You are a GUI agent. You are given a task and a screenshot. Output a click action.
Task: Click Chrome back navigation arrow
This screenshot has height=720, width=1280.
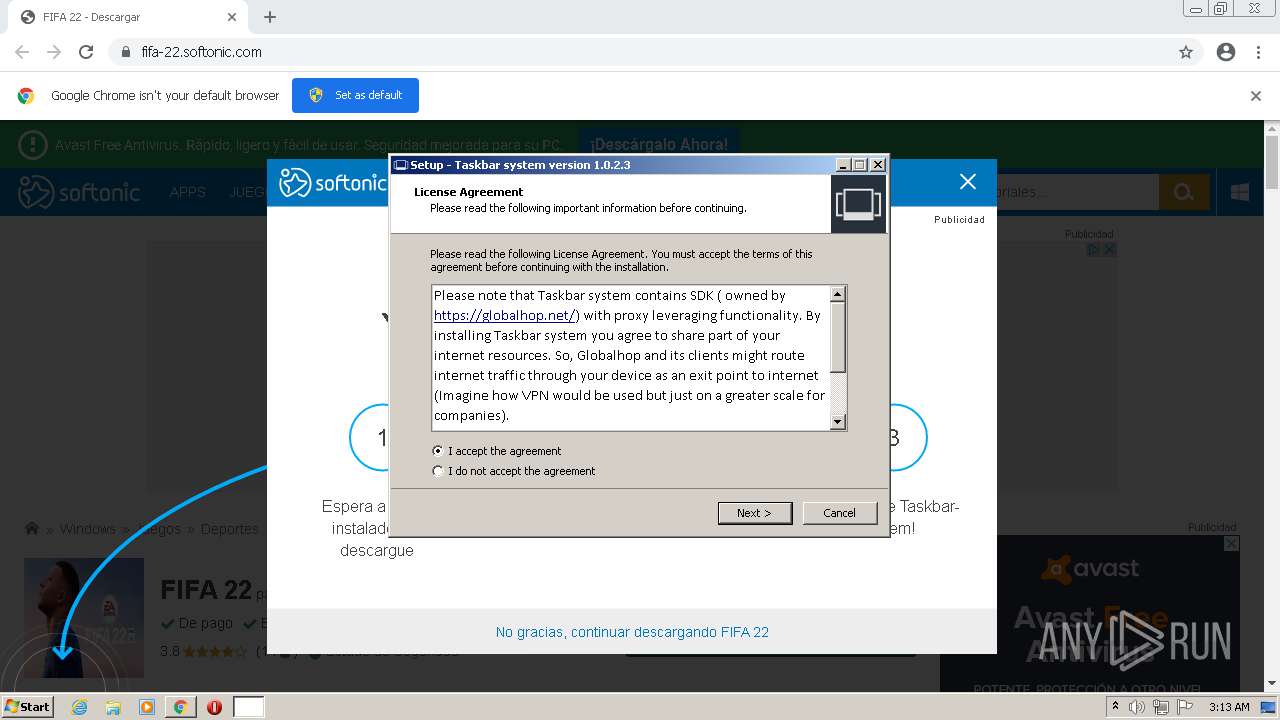tap(22, 52)
